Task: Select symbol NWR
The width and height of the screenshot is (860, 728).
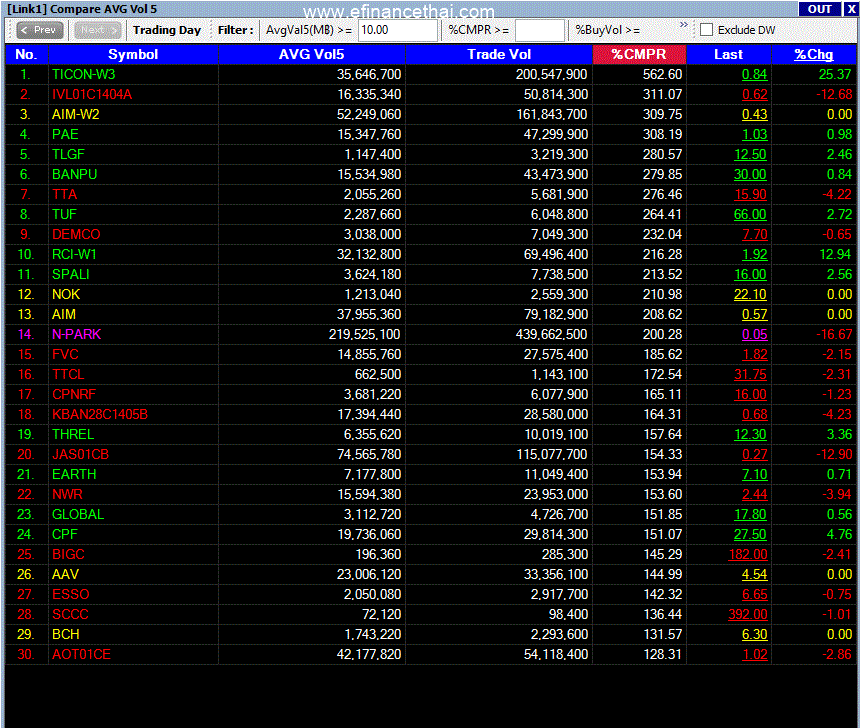Action: pyautogui.click(x=67, y=494)
